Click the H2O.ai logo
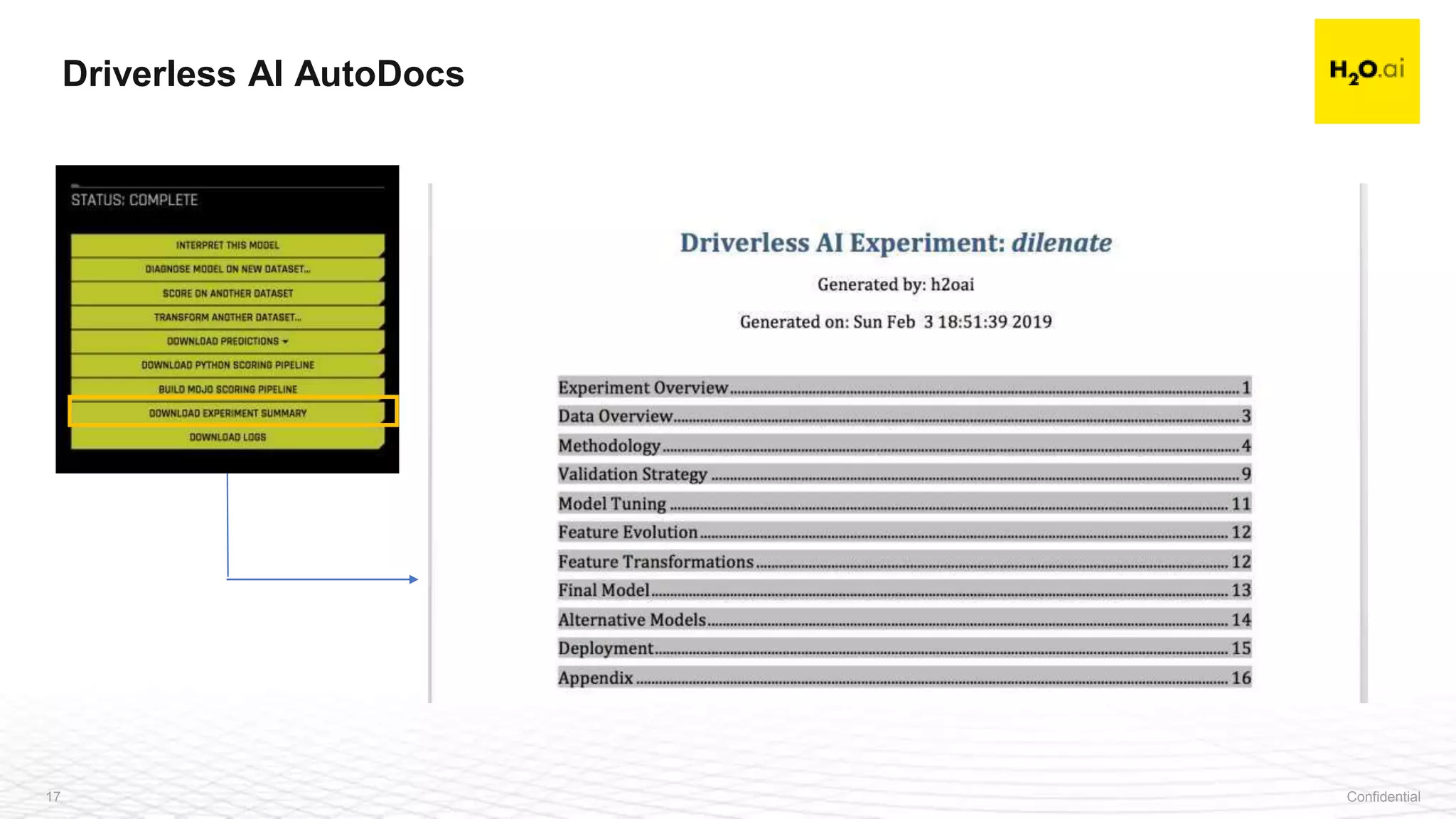 click(x=1366, y=71)
